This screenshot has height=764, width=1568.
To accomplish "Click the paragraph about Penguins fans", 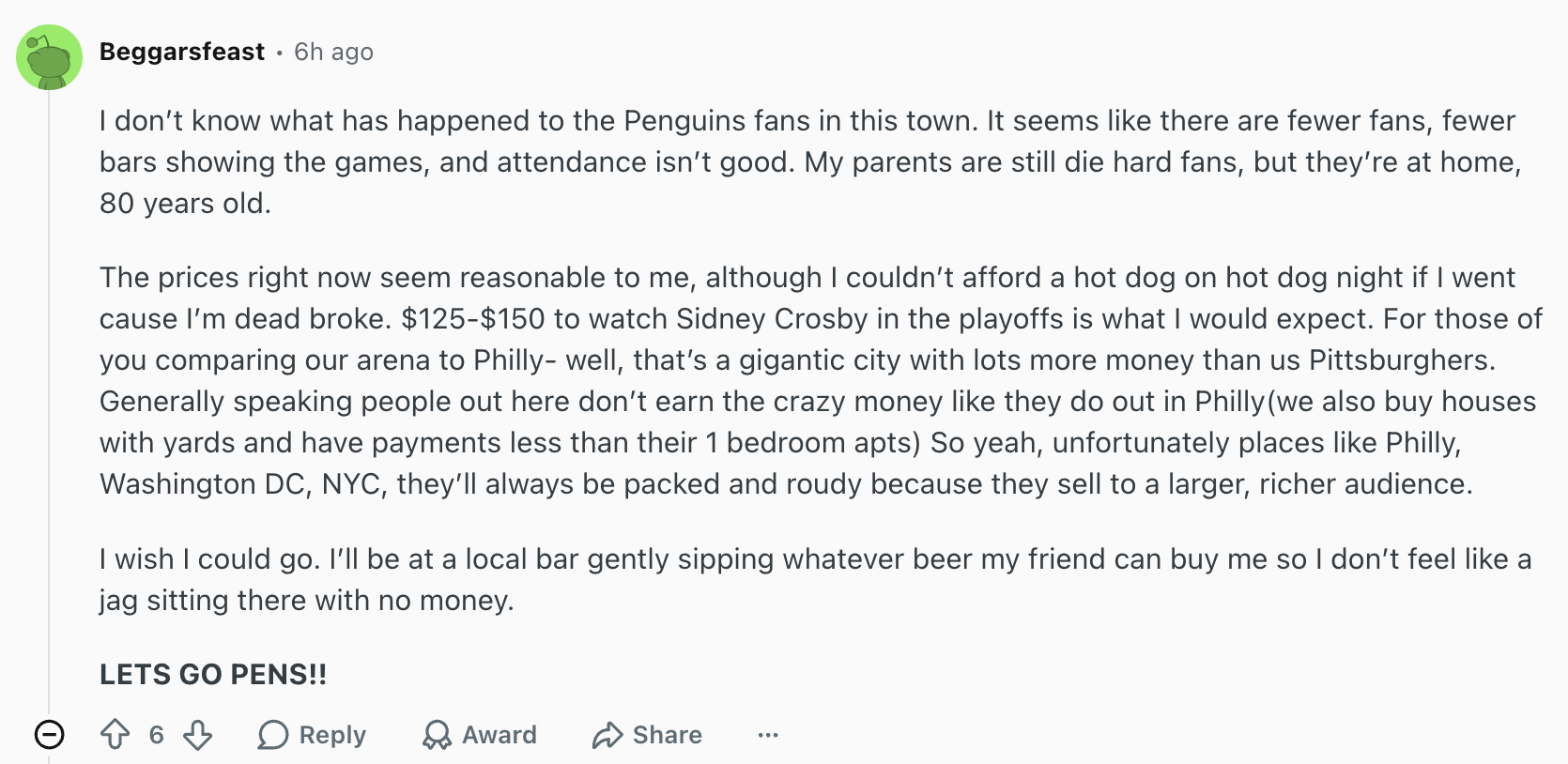I will point(807,161).
